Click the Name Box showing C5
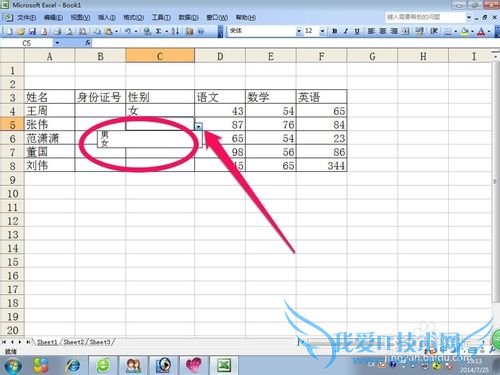The image size is (500, 375). point(27,43)
